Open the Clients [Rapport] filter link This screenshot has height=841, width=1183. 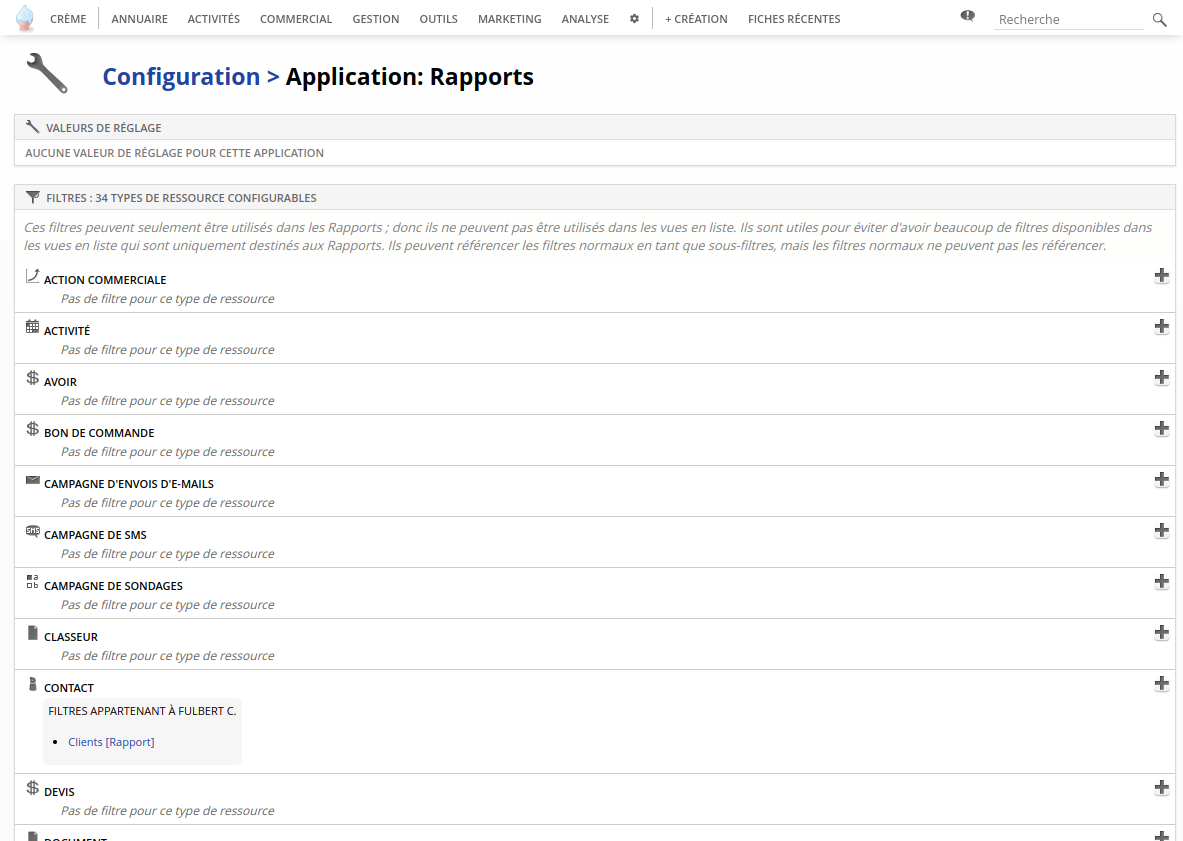[x=111, y=742]
